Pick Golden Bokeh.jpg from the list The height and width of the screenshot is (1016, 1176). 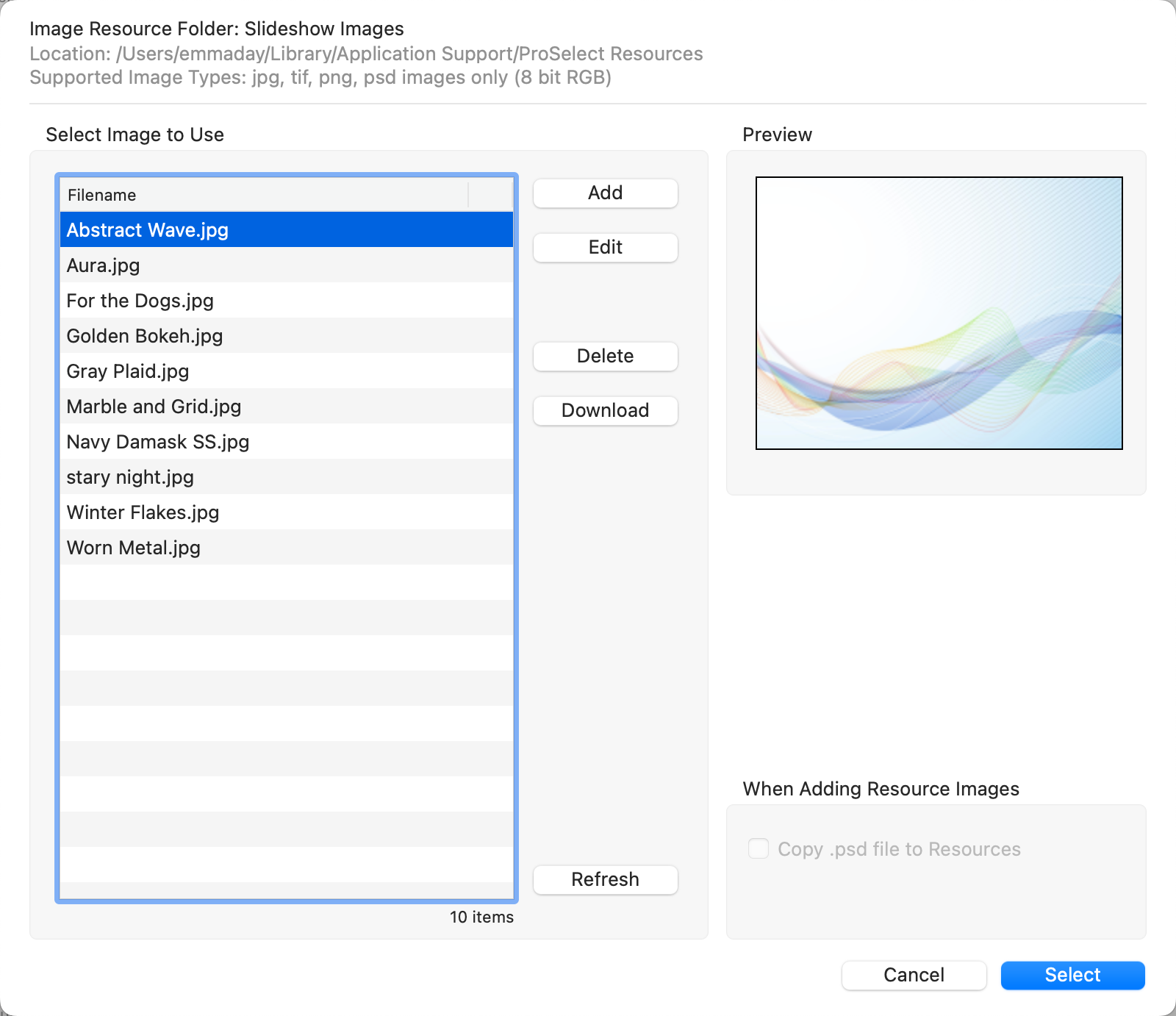coord(144,336)
